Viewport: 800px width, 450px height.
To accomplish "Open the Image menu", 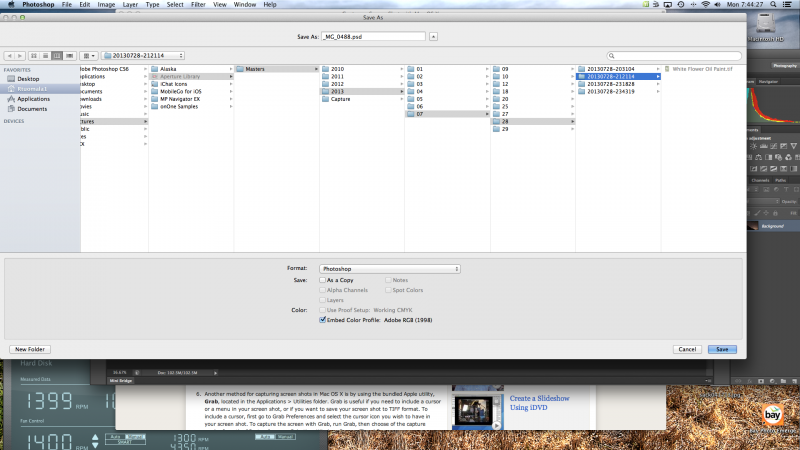I will click(x=106, y=5).
